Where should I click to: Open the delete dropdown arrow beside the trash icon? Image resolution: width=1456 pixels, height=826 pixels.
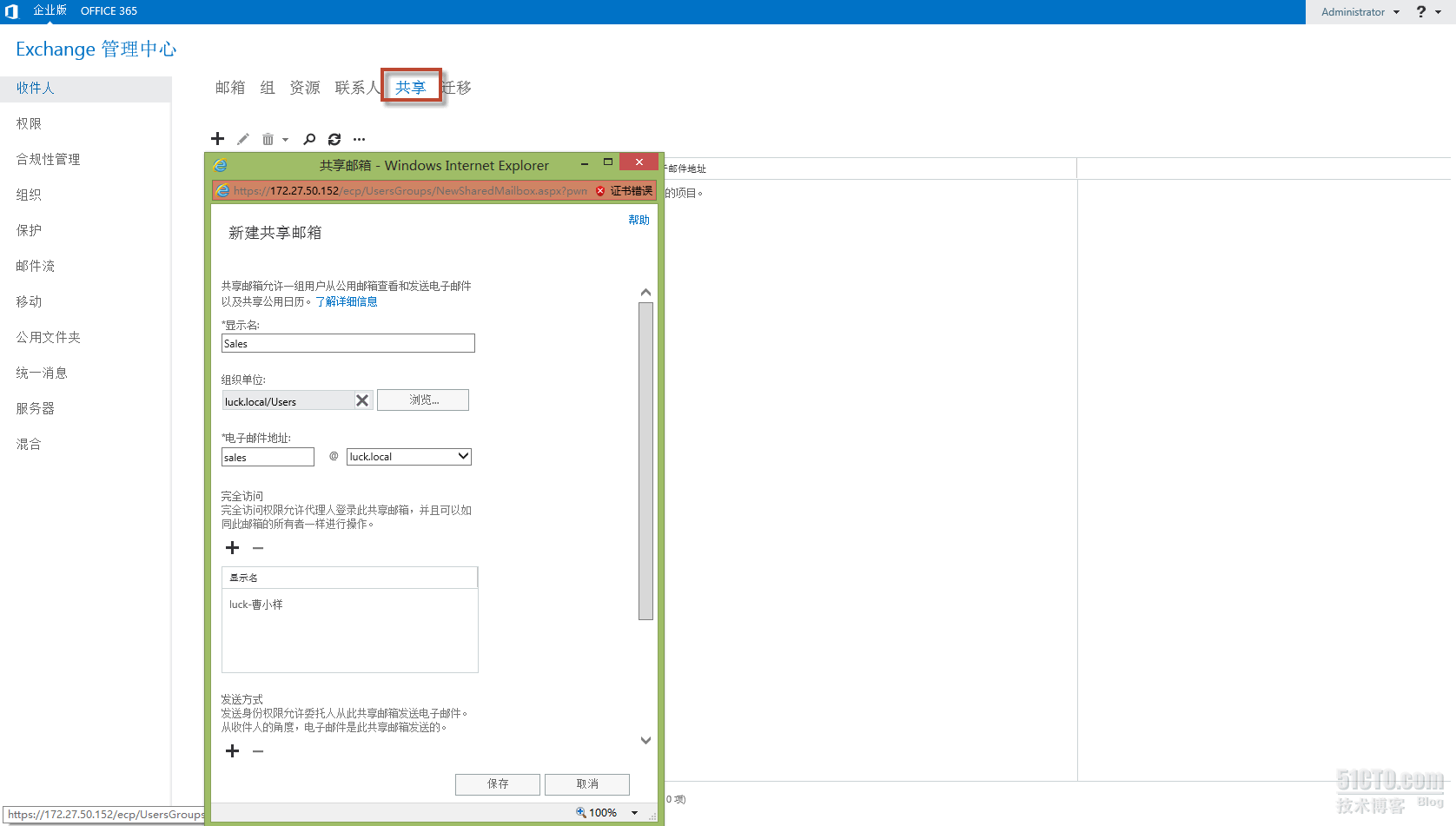[x=285, y=140]
